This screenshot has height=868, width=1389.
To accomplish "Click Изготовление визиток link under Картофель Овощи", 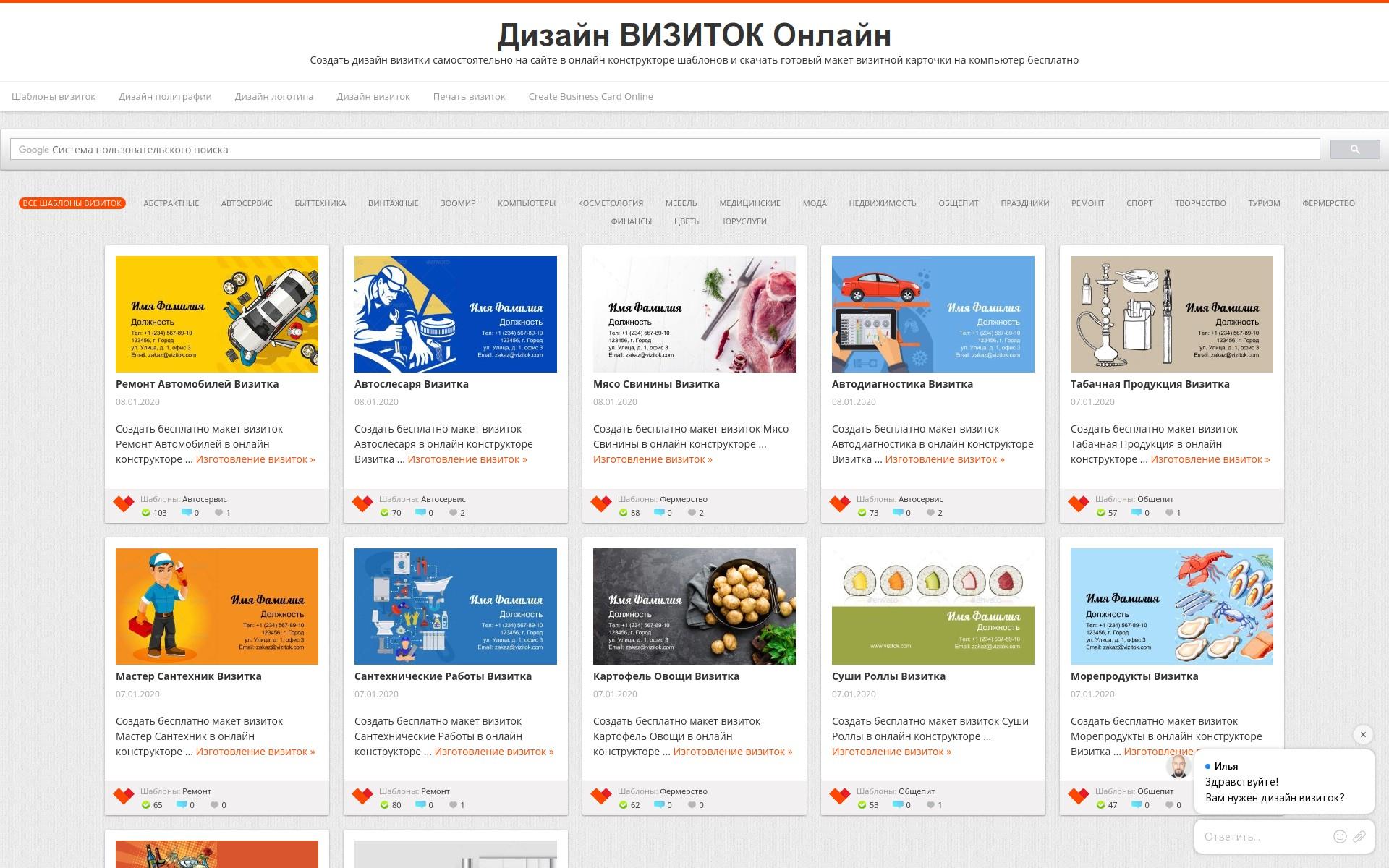I will tap(733, 752).
